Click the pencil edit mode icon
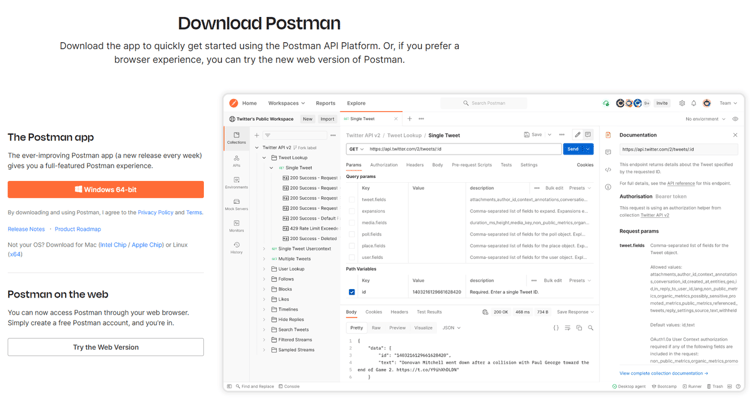The height and width of the screenshot is (400, 750). click(x=577, y=135)
